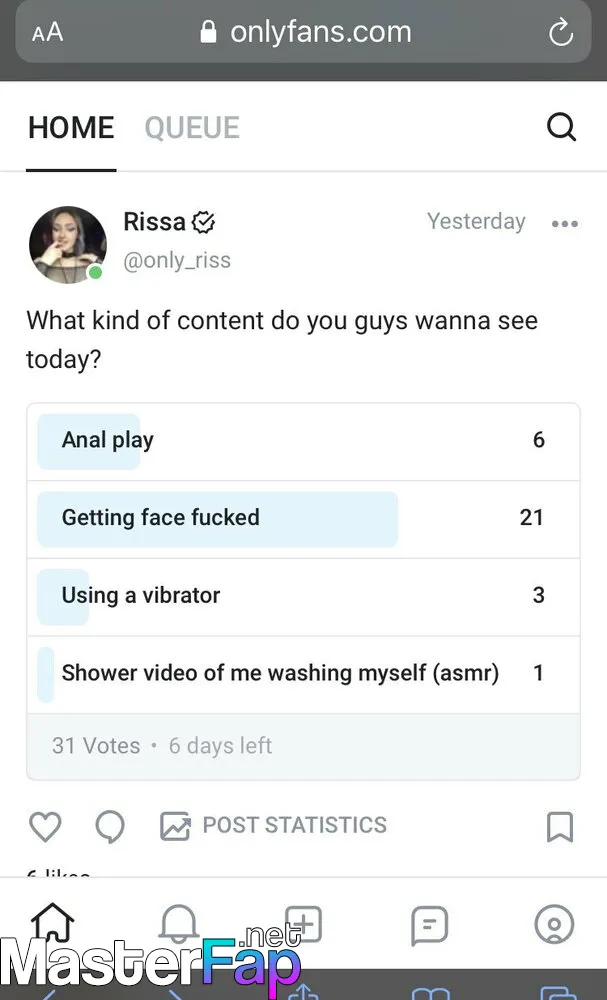Screen dimensions: 607x1000
Task: Open Rissa's profile picture thumbnail
Action: [x=68, y=244]
